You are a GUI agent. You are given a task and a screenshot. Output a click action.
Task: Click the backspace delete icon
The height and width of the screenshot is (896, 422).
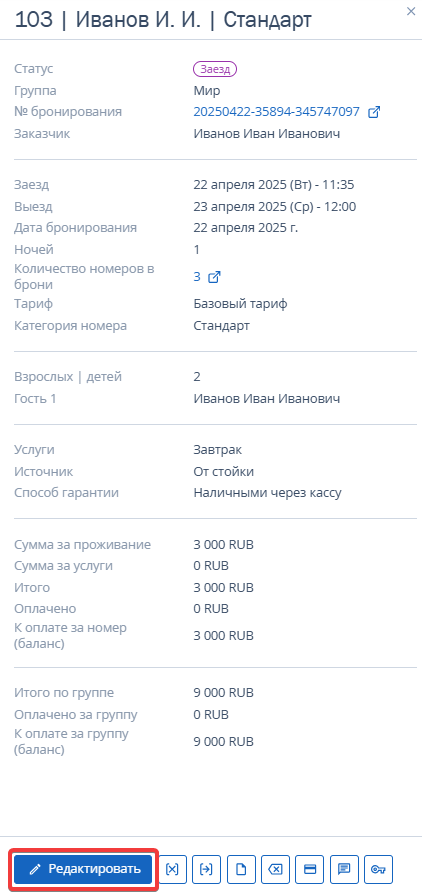click(276, 869)
